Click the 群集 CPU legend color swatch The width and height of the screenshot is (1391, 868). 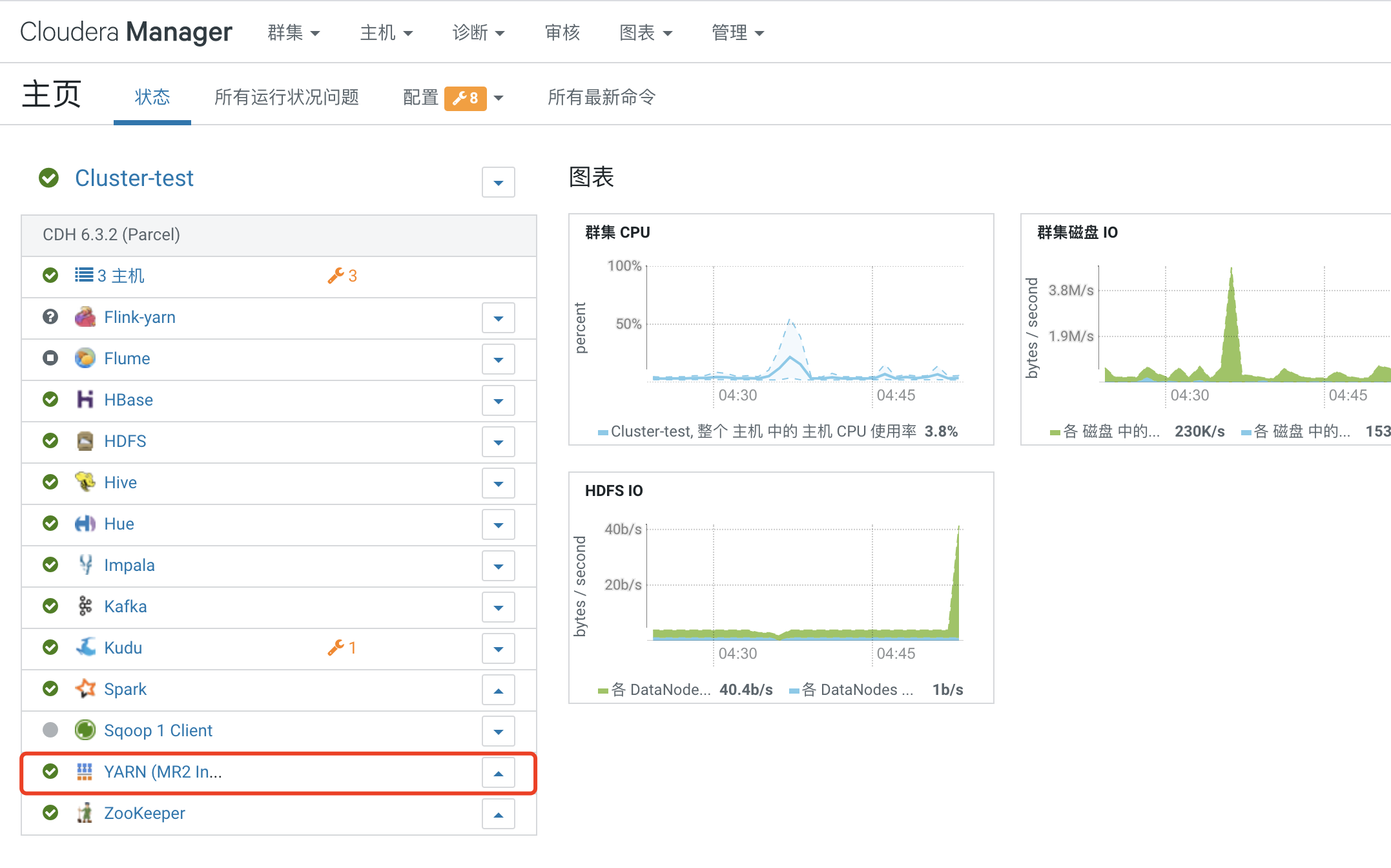tap(603, 432)
